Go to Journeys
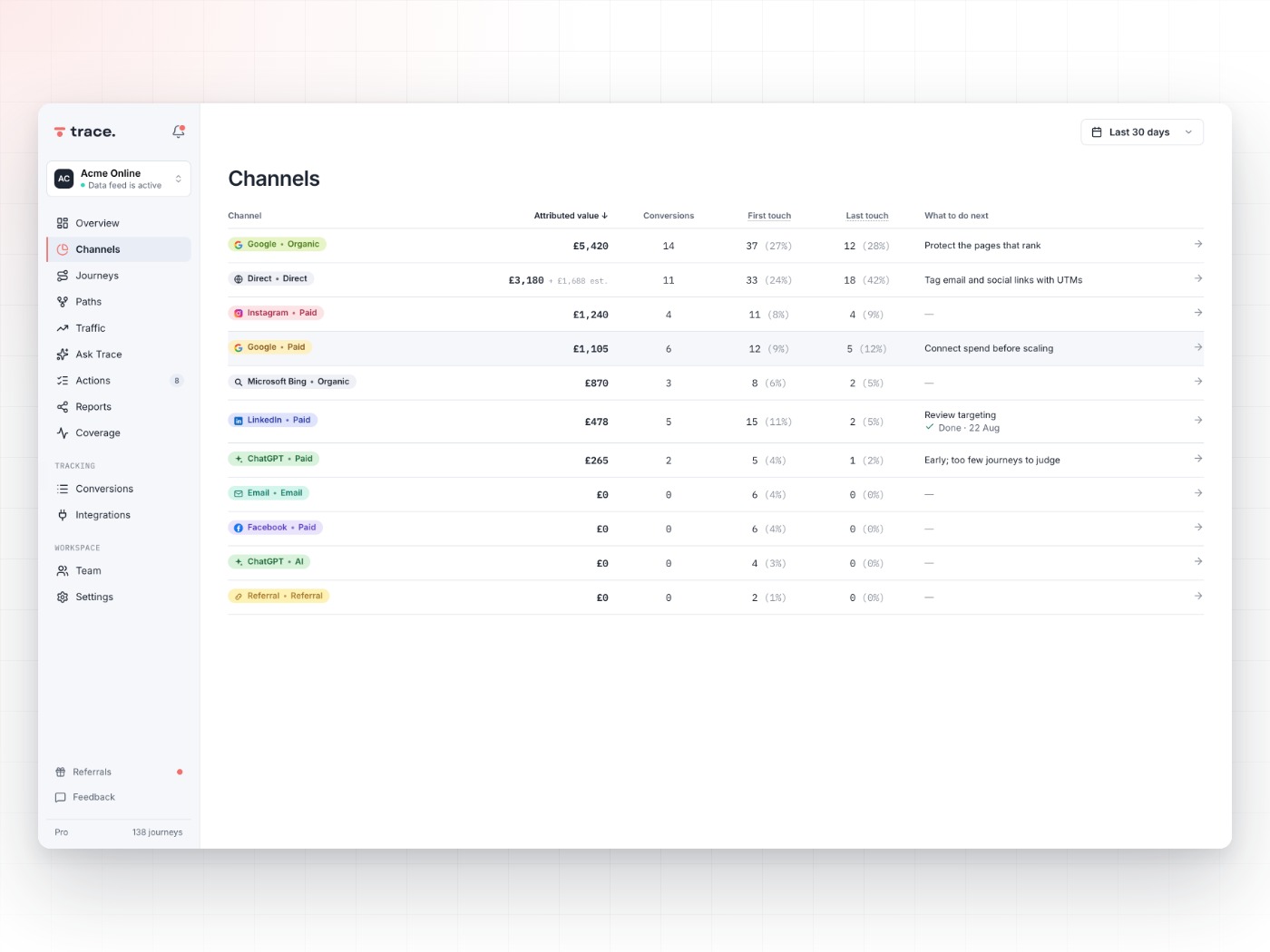1270x952 pixels. (119, 276)
